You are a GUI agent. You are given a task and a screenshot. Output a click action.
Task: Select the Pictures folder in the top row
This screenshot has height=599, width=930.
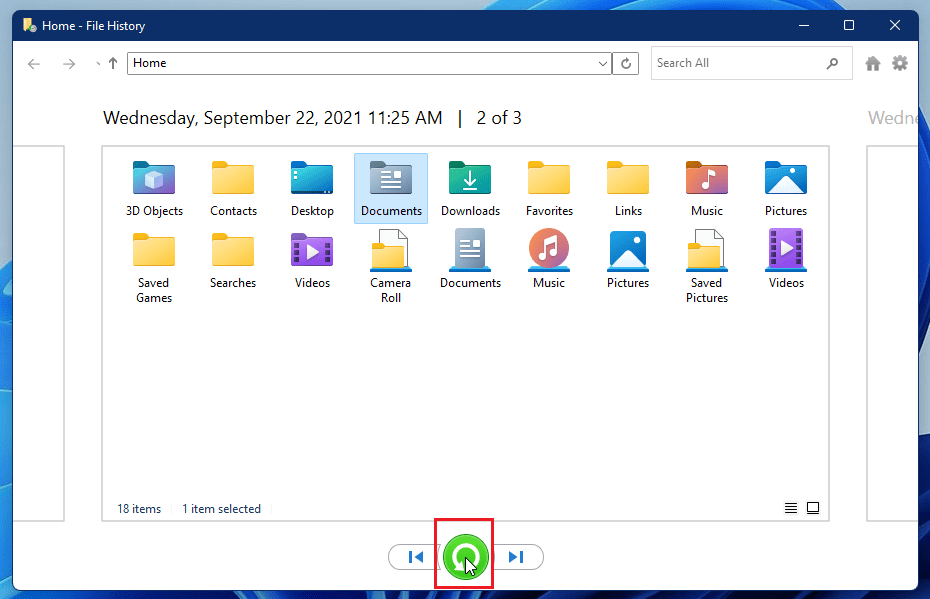[786, 189]
